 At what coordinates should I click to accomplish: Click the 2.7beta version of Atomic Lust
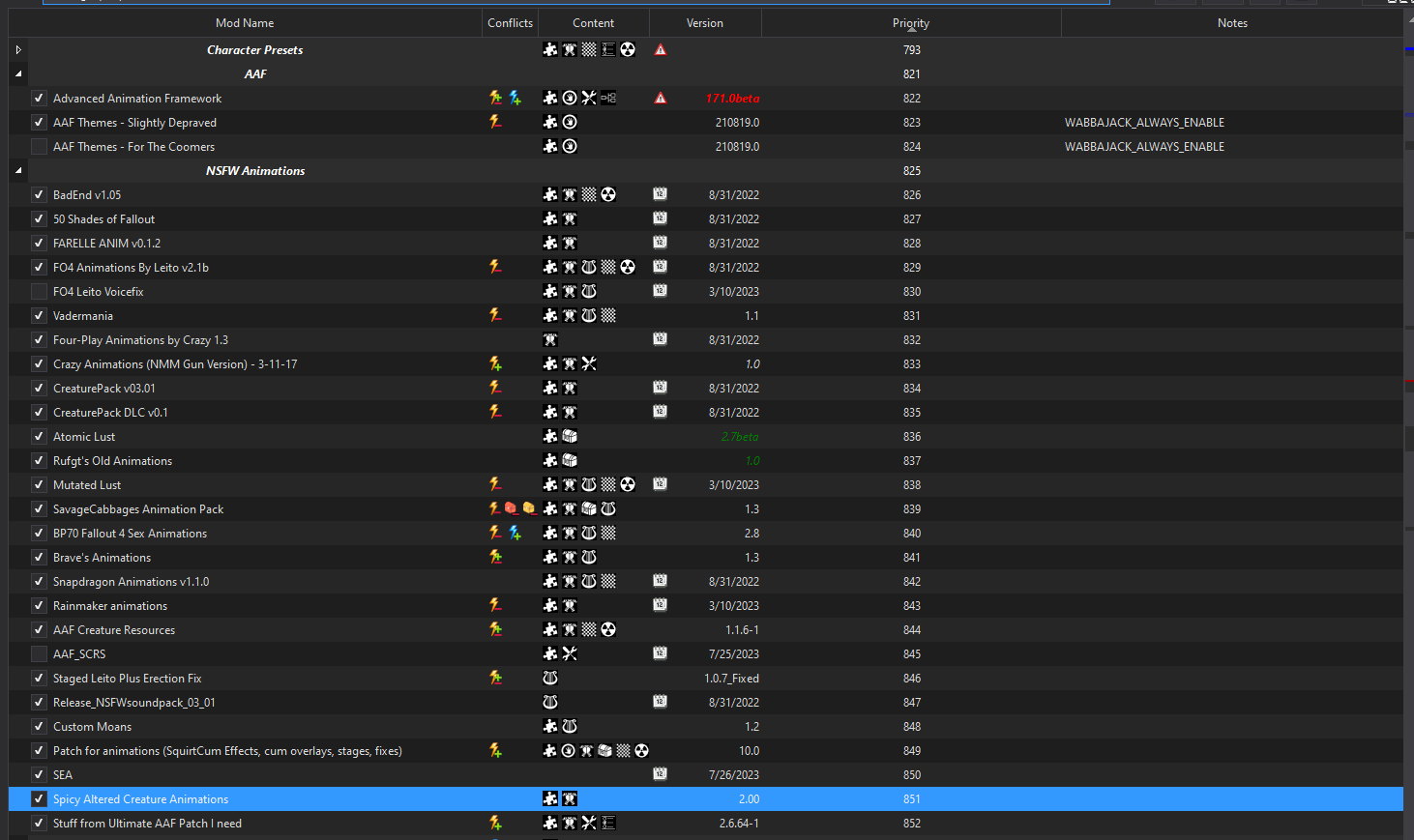point(740,436)
